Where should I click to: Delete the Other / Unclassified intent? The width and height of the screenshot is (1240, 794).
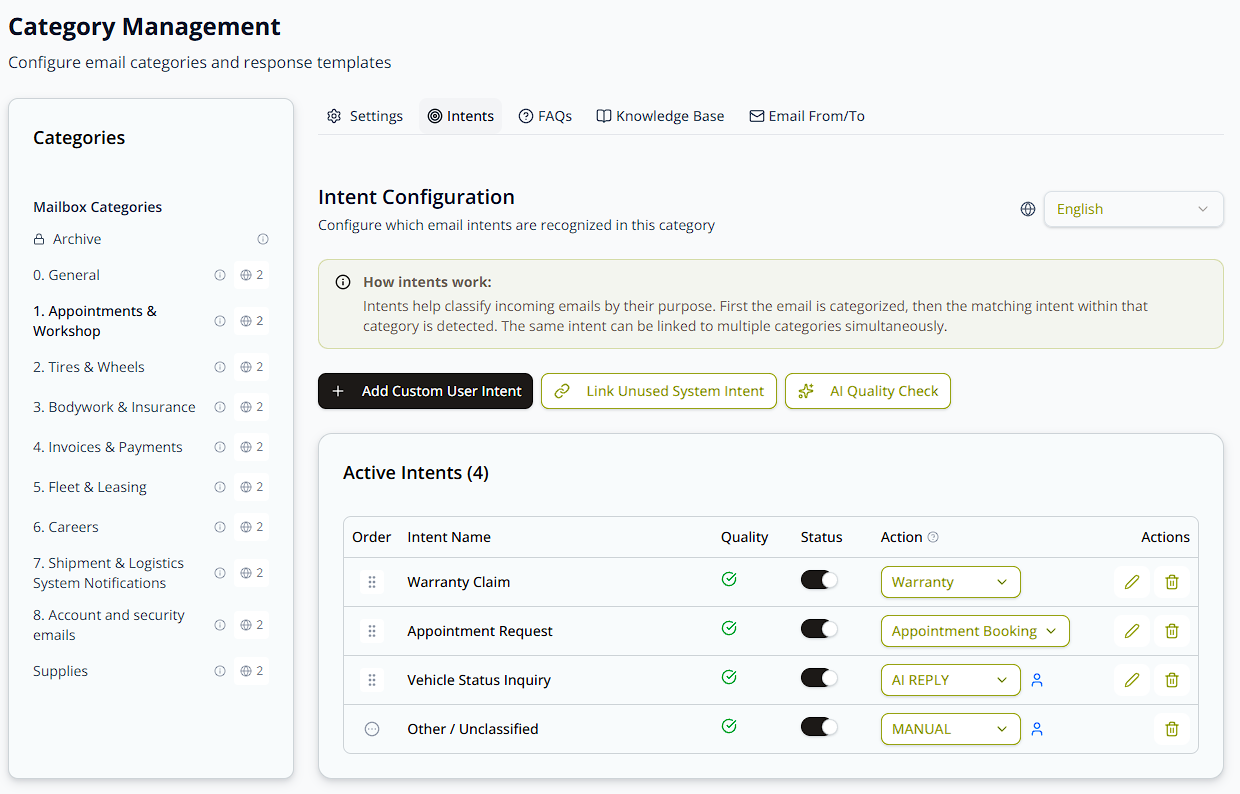pos(1172,729)
